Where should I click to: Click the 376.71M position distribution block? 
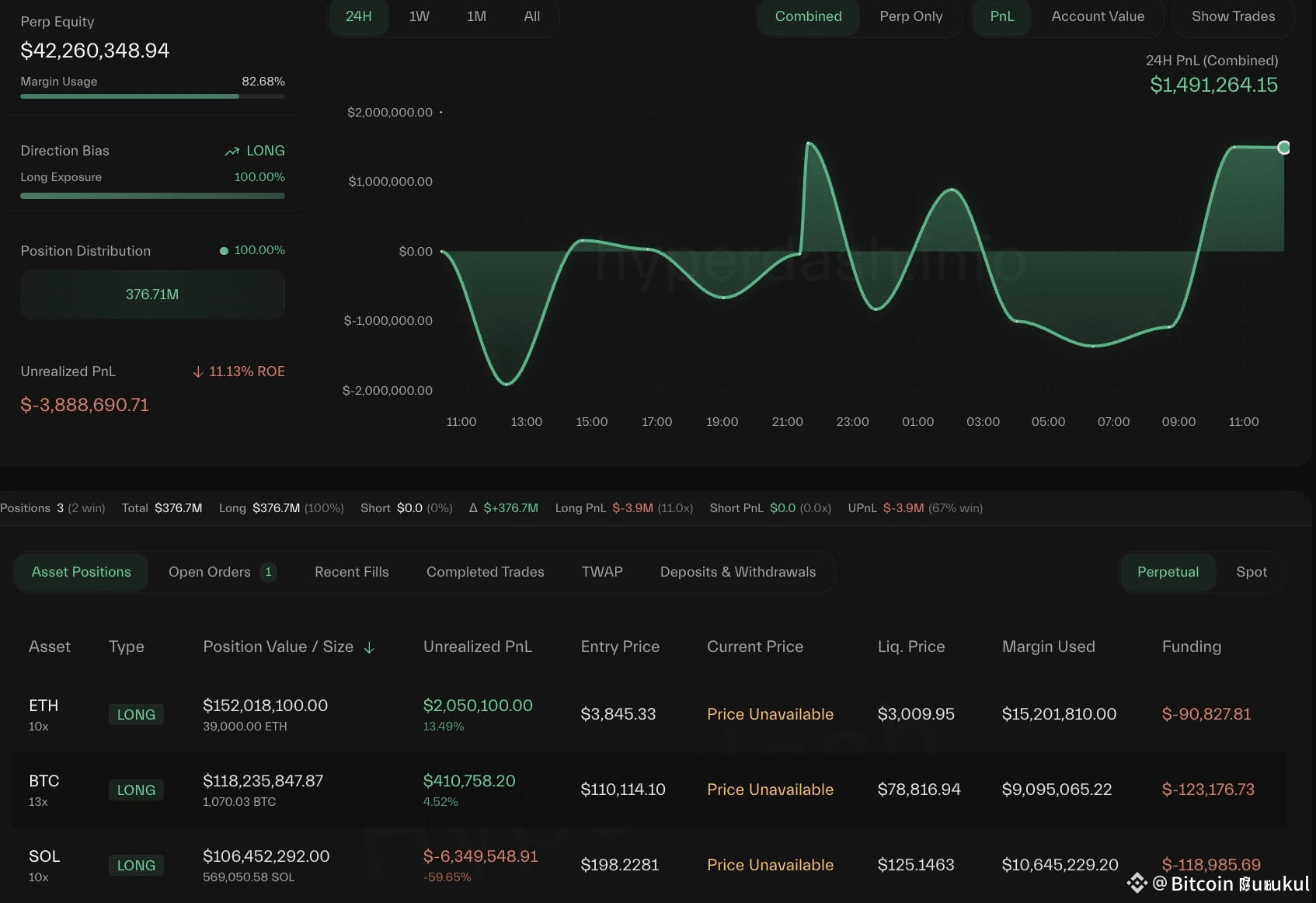(152, 295)
